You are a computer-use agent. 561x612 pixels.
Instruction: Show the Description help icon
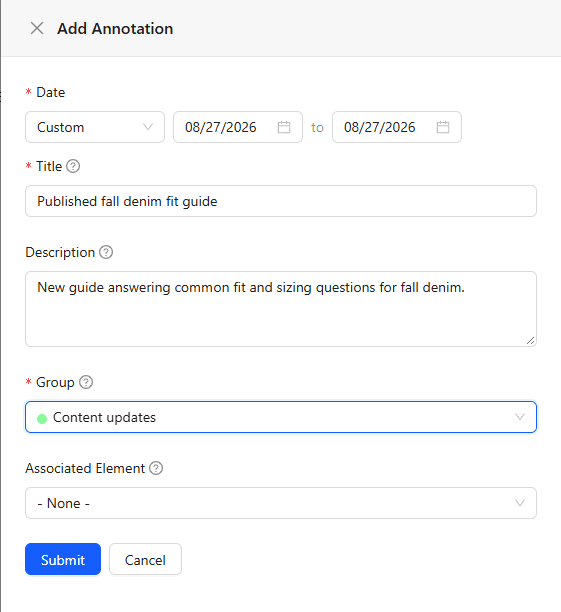(x=106, y=252)
